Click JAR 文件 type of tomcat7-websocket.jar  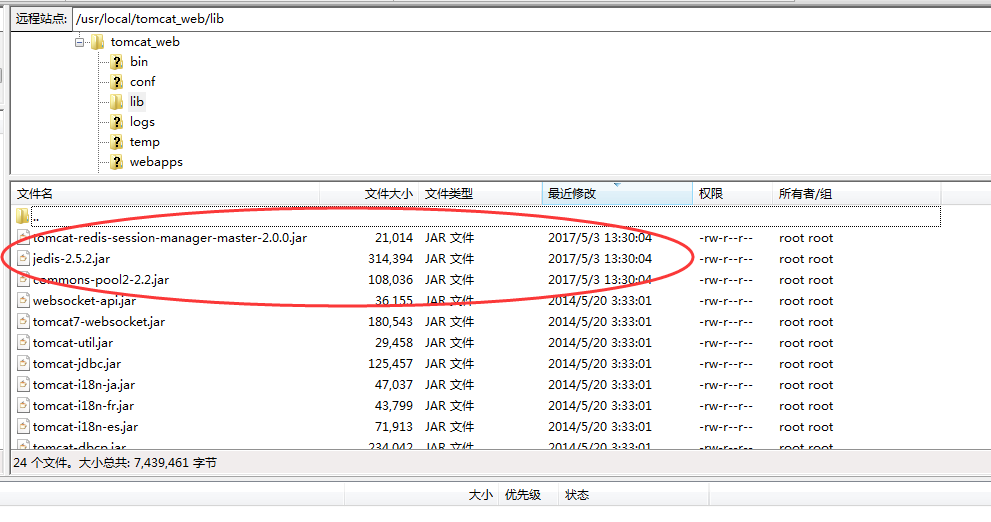click(x=449, y=322)
